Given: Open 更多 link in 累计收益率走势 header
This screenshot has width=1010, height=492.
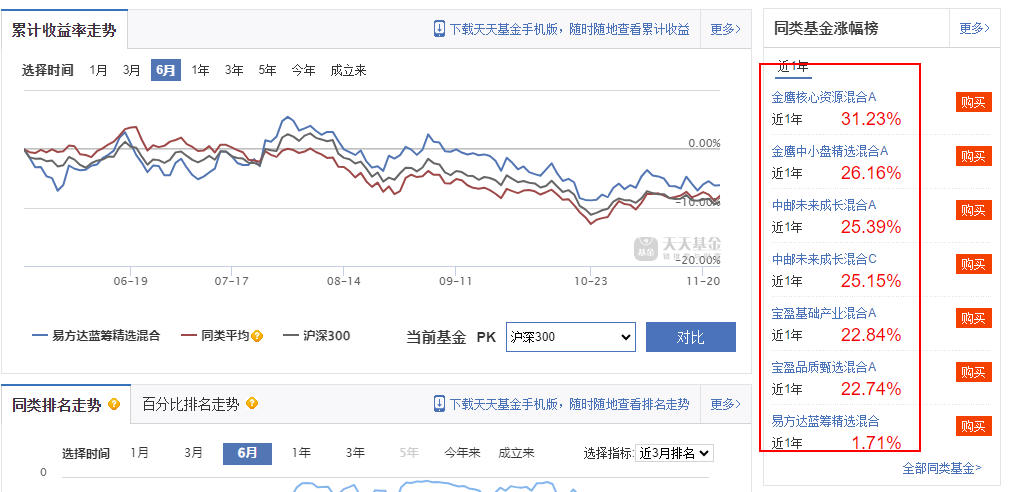Looking at the screenshot, I should coord(725,29).
